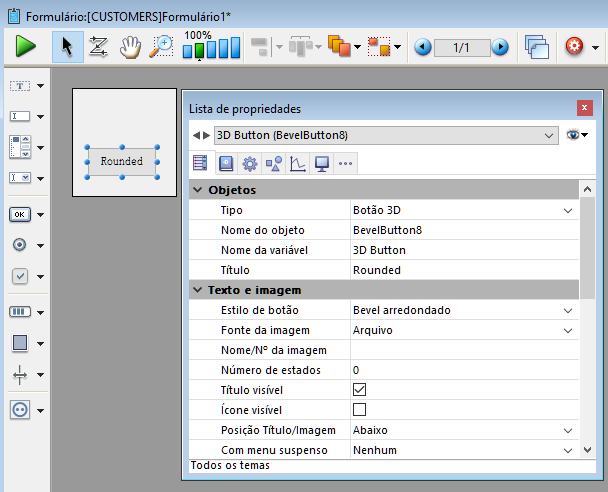
Task: Collapse the Objetos section
Action: [x=196, y=190]
